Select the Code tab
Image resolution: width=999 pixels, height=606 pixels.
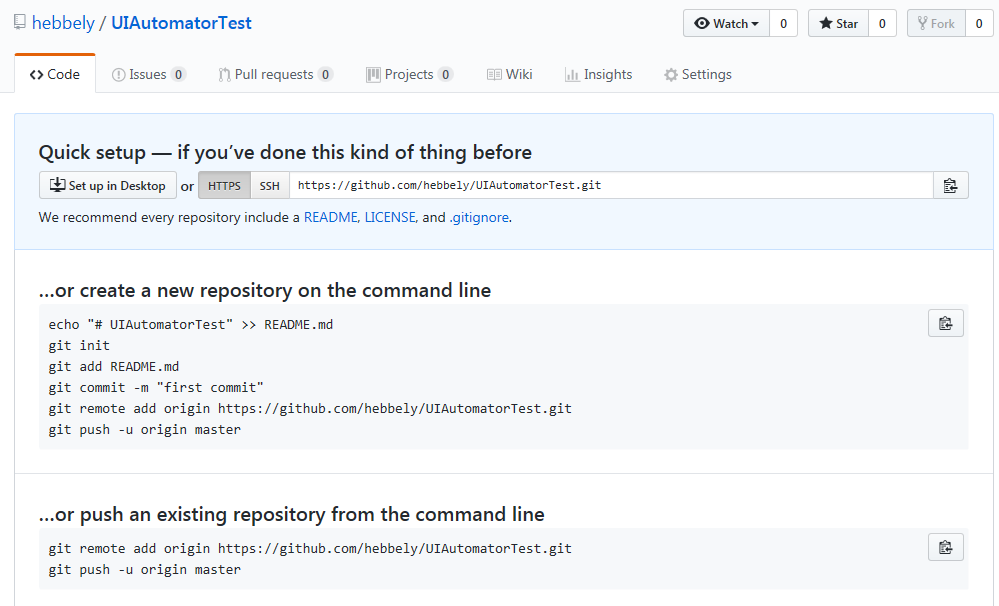pyautogui.click(x=55, y=74)
